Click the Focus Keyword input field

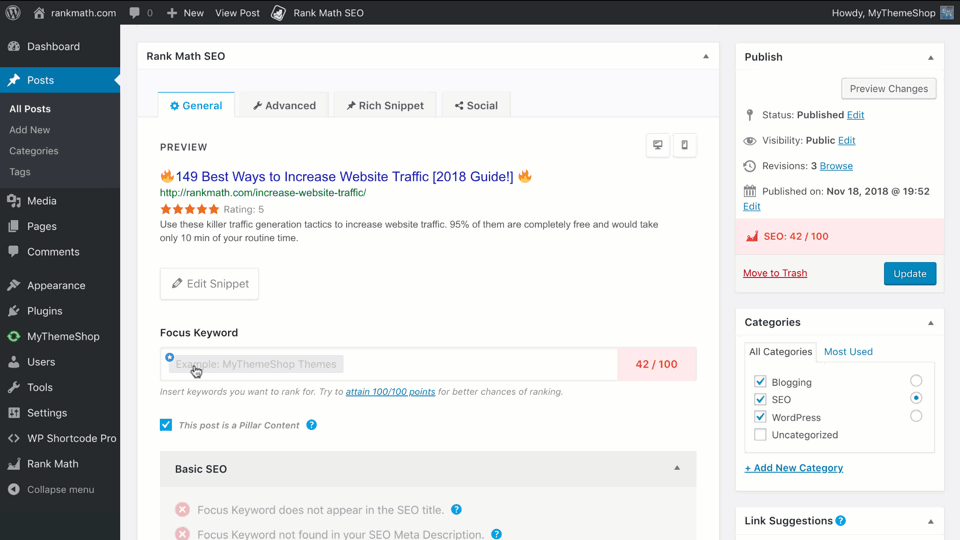389,364
